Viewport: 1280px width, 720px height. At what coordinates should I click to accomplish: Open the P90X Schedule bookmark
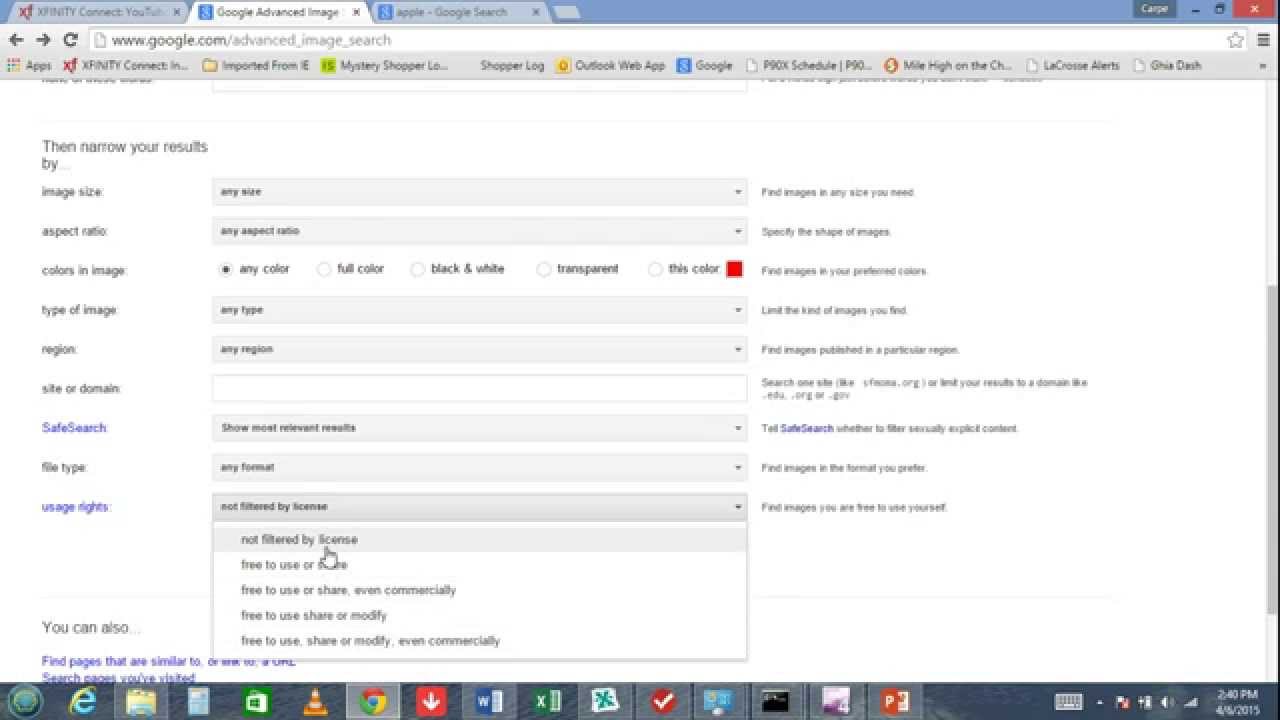(809, 66)
